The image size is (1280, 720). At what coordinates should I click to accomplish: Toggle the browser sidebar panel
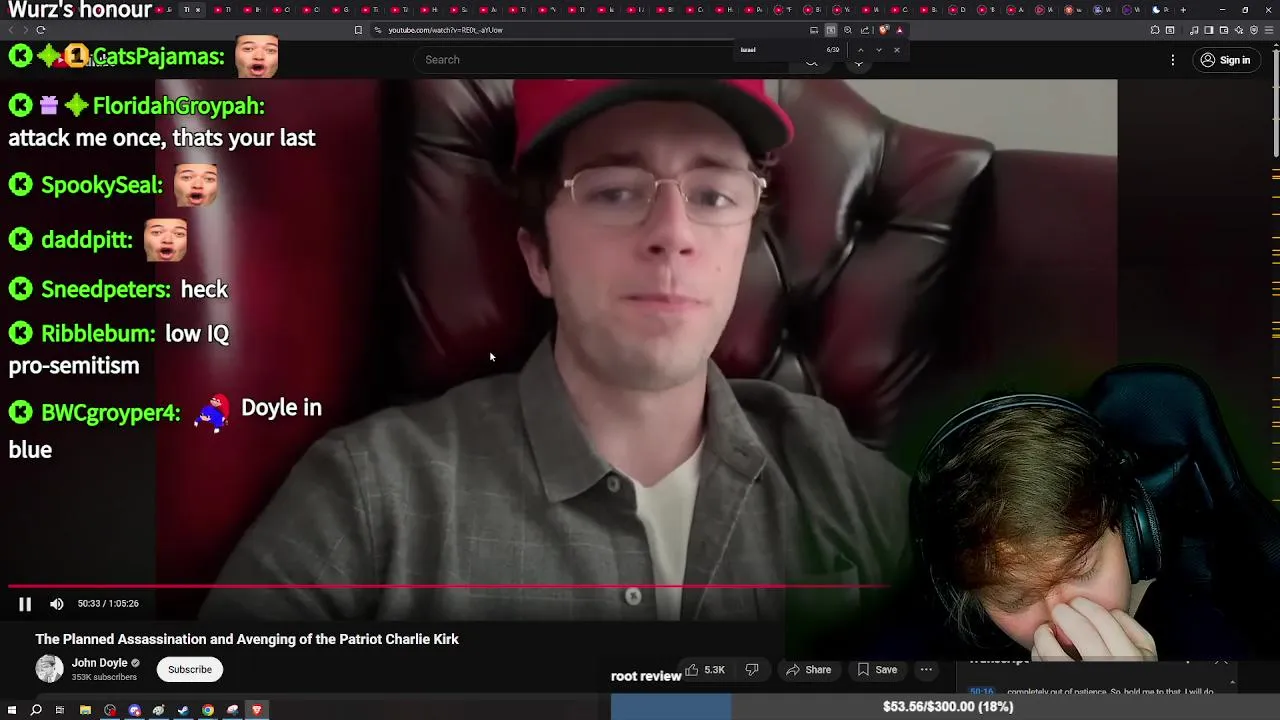point(1208,30)
